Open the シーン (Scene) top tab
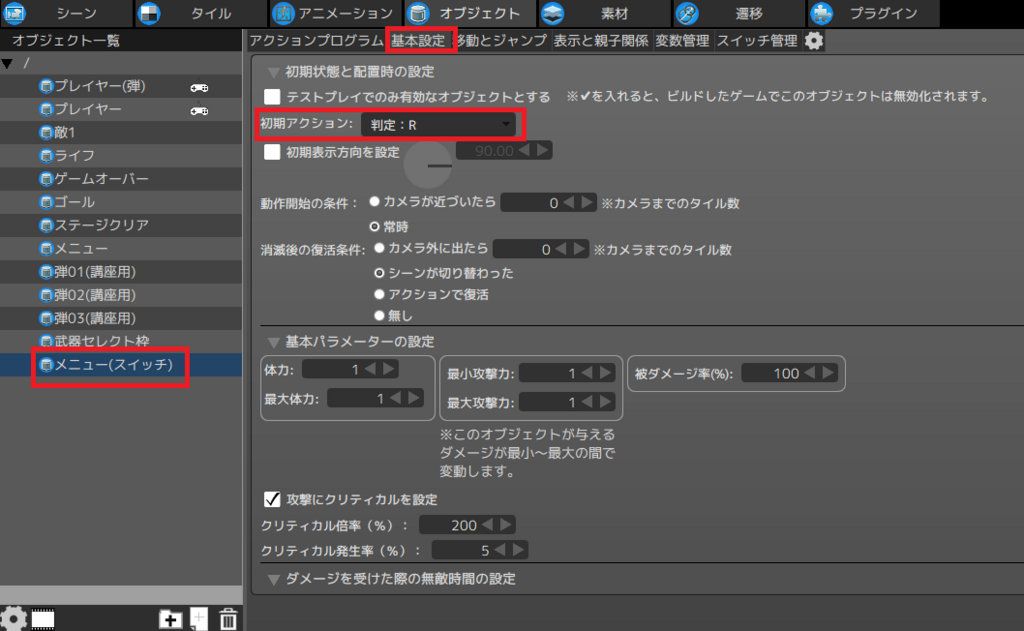The image size is (1024, 631). (65, 13)
